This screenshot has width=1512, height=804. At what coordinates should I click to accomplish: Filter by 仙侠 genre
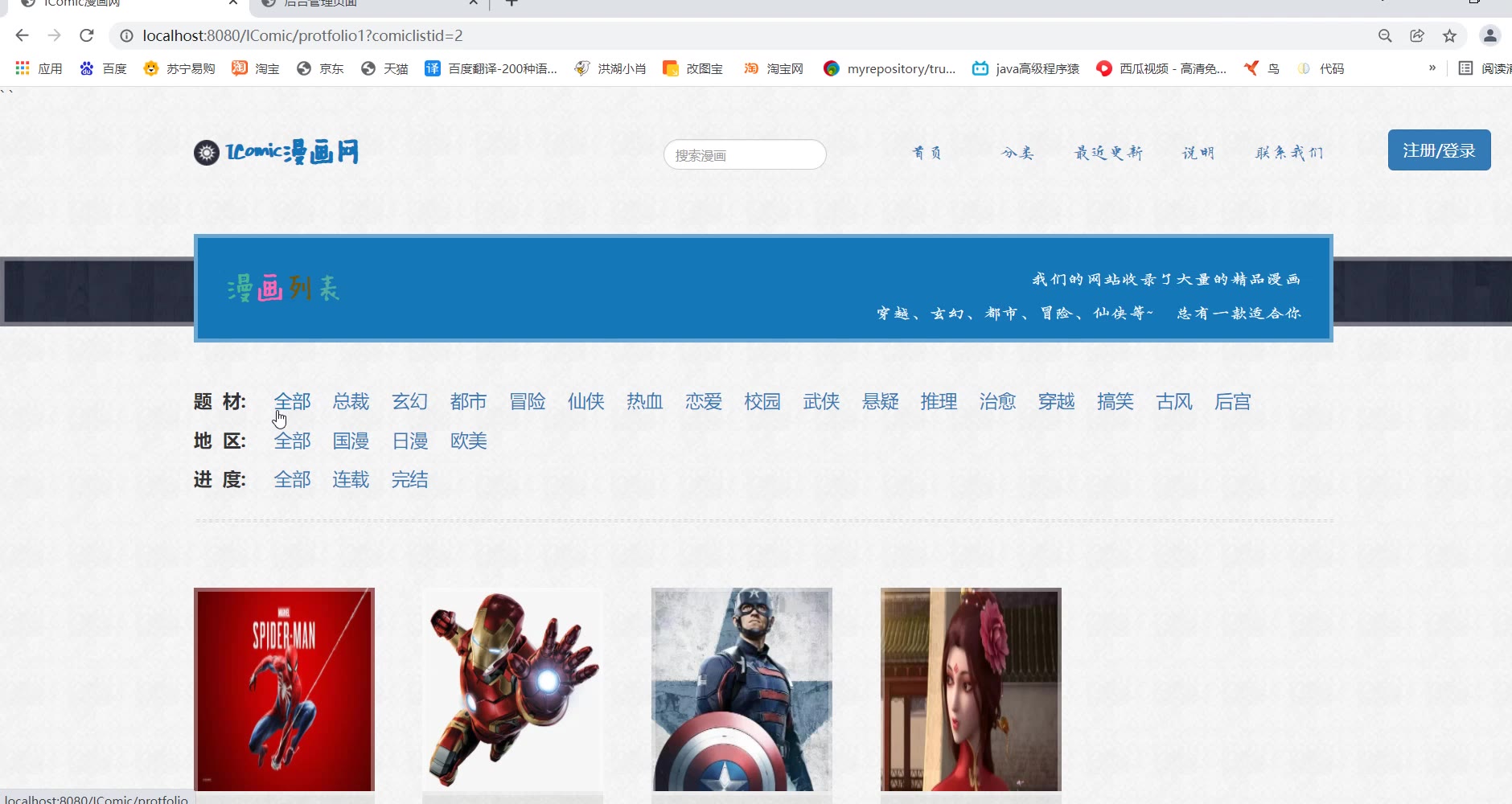(585, 401)
